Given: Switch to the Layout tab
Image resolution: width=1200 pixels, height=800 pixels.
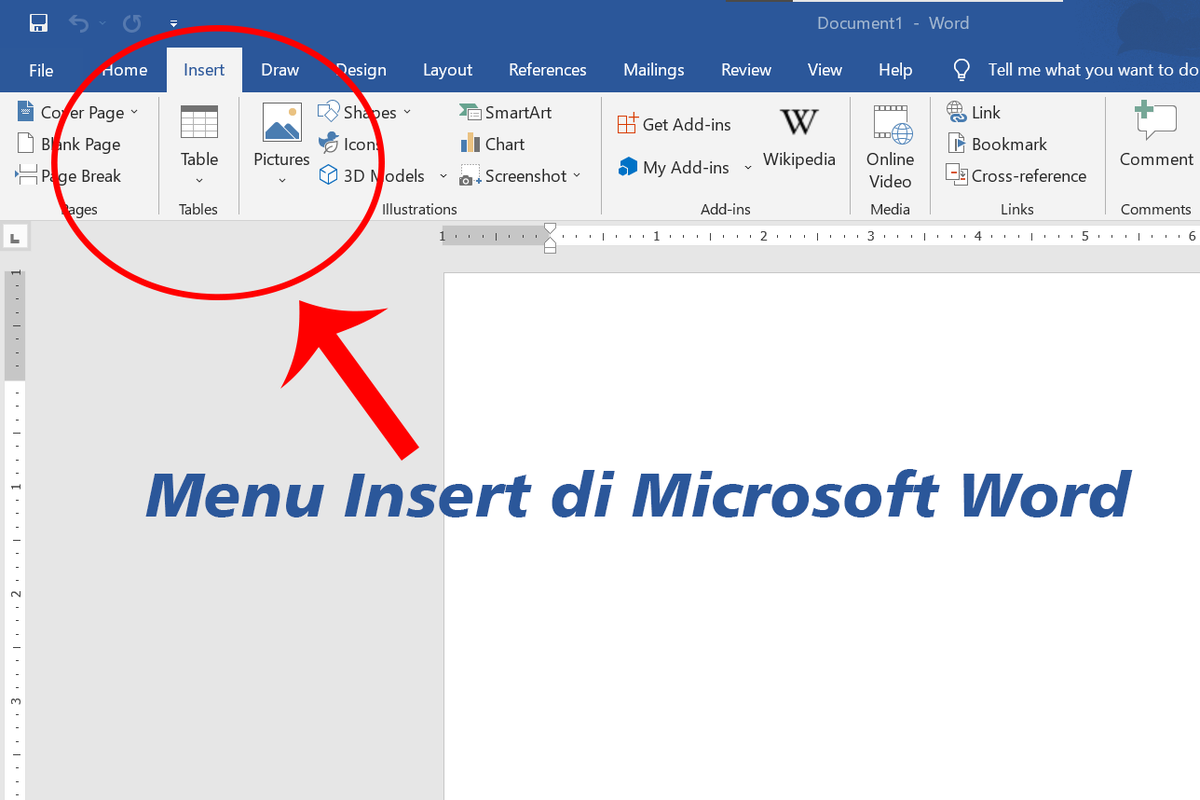Looking at the screenshot, I should coord(447,70).
